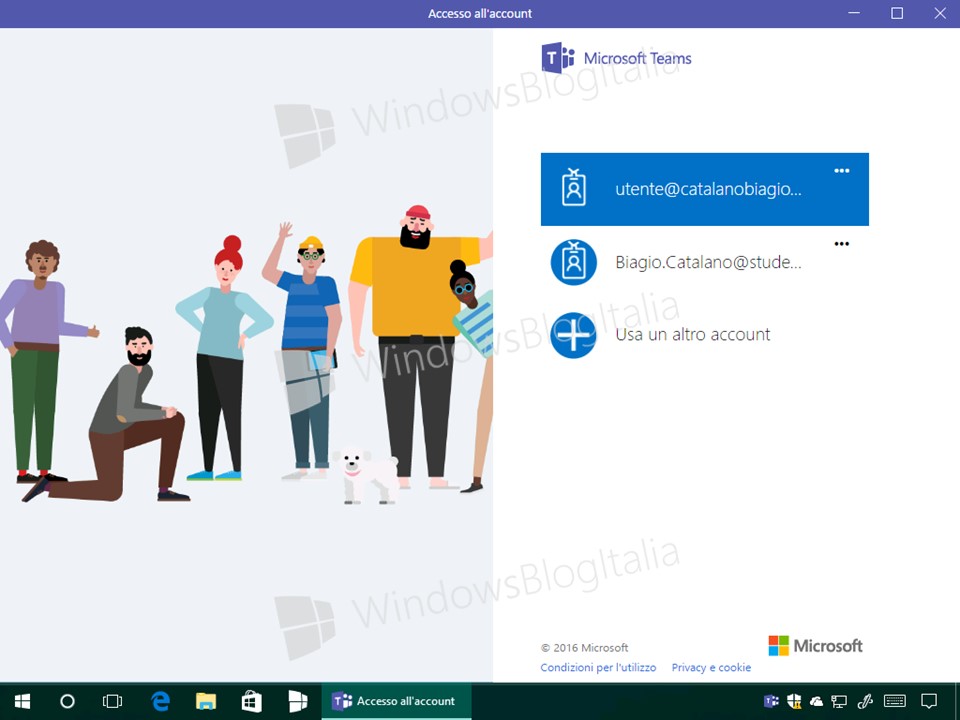Click the round badge icon of Biagio.Catalano
Image resolution: width=960 pixels, height=720 pixels.
click(574, 262)
